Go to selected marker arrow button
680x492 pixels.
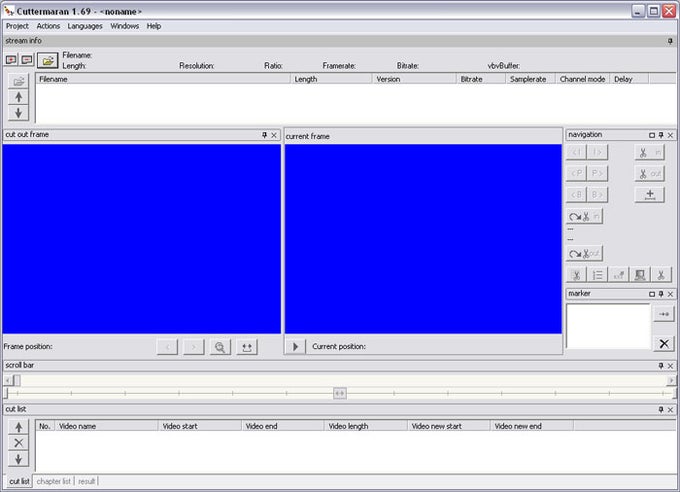point(664,314)
